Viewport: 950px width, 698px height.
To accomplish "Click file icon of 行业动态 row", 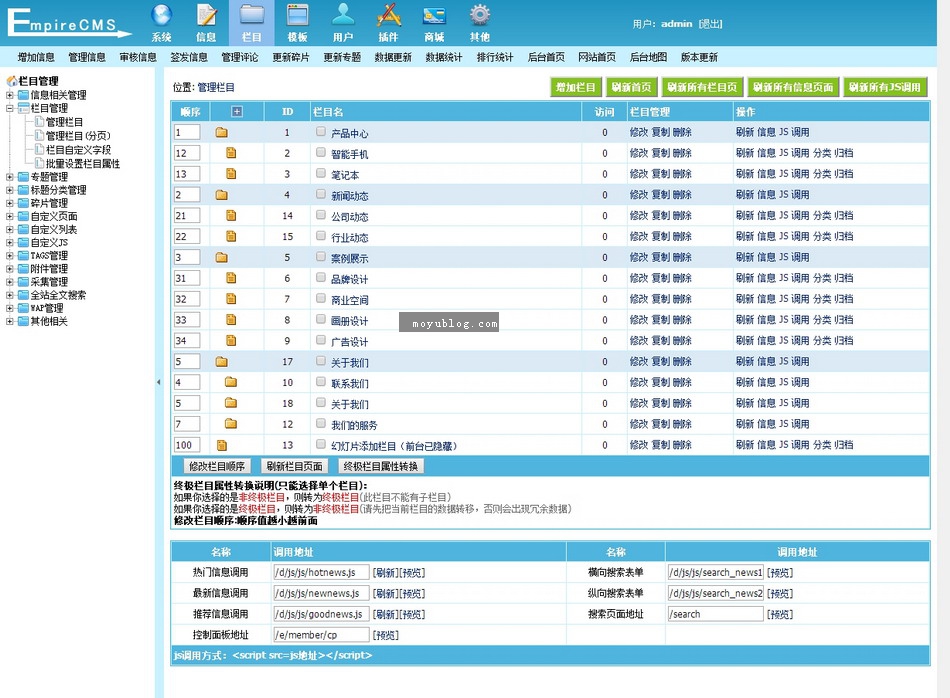I will click(231, 236).
